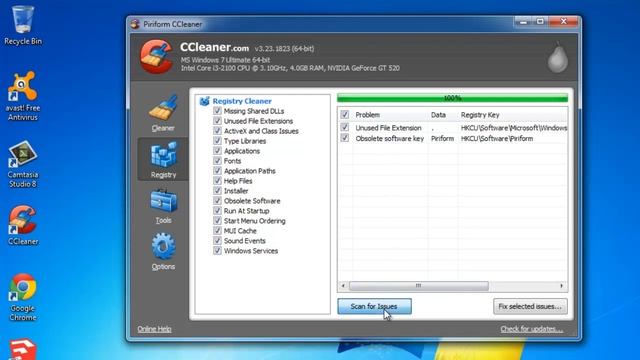Uncheck the Obsolete software key result row

coord(344,138)
